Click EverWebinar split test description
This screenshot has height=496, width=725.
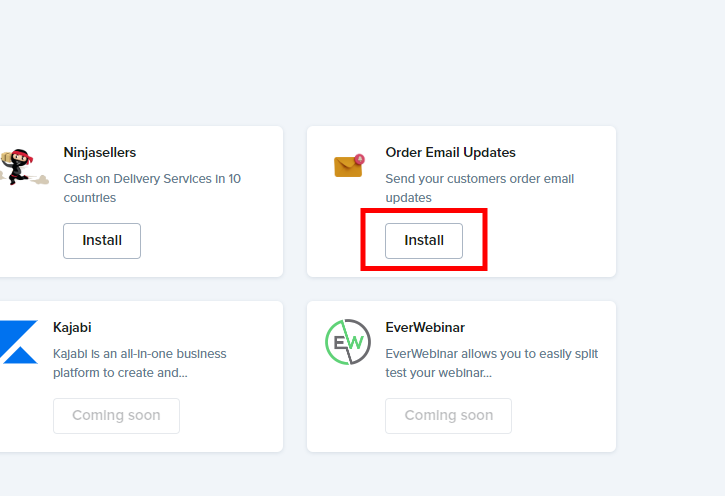pos(492,363)
